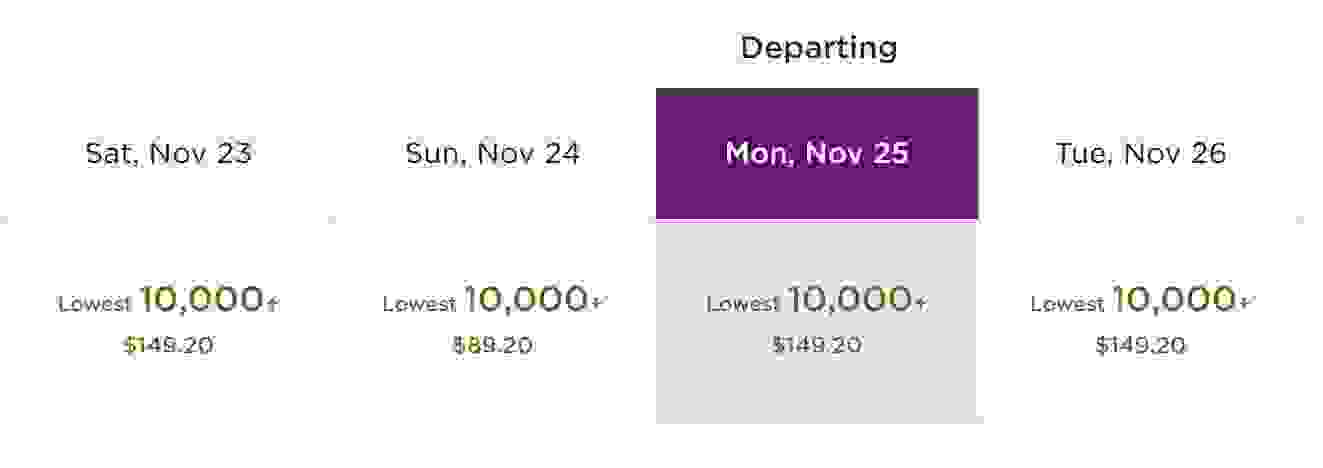Click the 10,000+ points under Saturday

click(208, 299)
